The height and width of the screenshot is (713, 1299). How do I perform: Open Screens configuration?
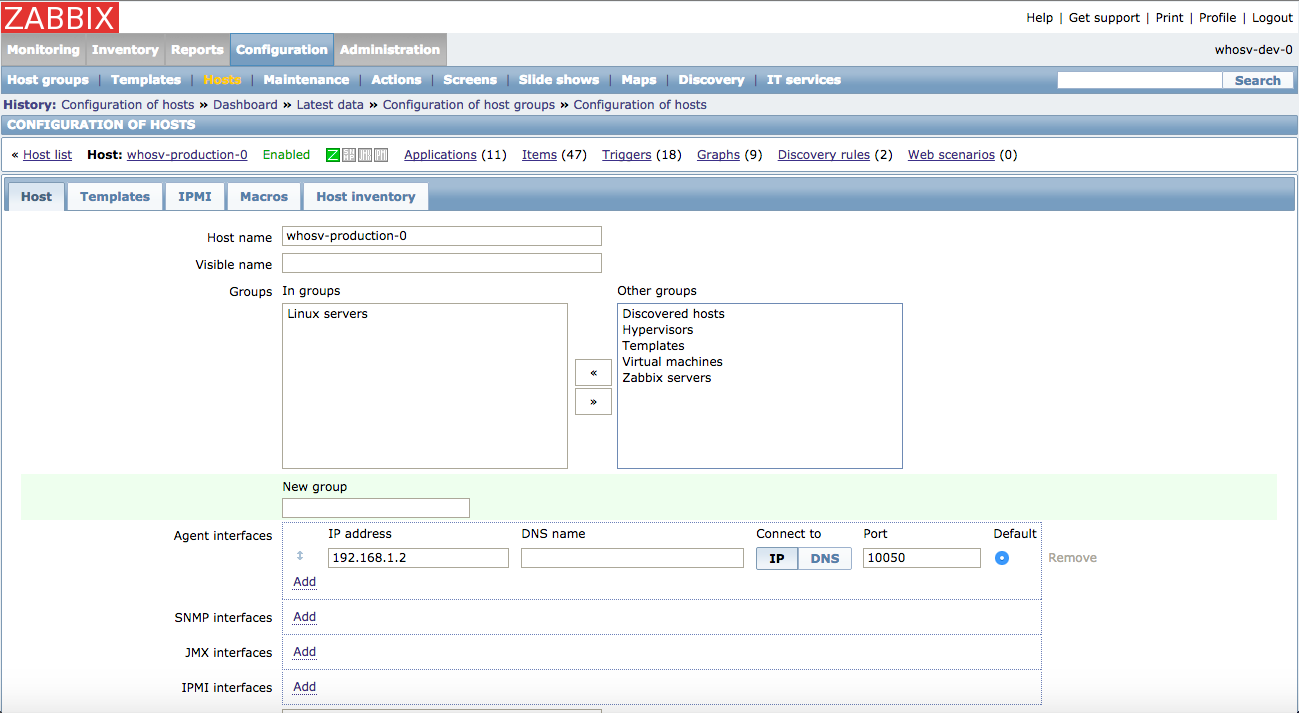tap(470, 80)
